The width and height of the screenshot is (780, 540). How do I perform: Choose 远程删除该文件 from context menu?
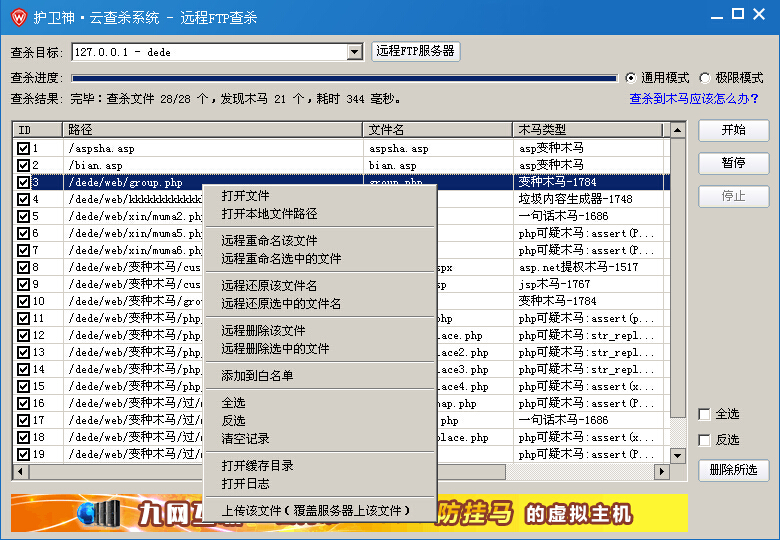(264, 331)
